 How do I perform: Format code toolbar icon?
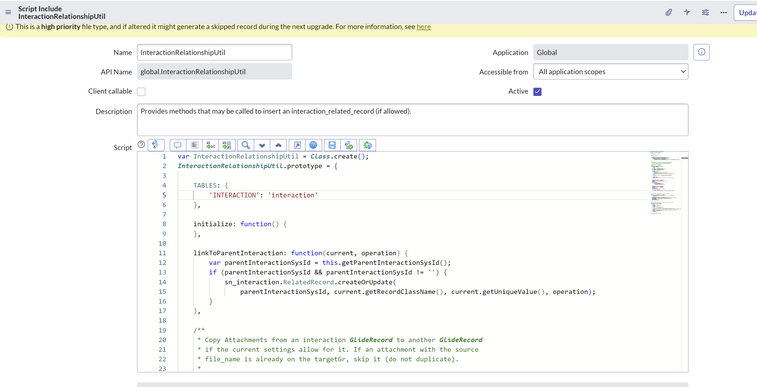(x=194, y=145)
